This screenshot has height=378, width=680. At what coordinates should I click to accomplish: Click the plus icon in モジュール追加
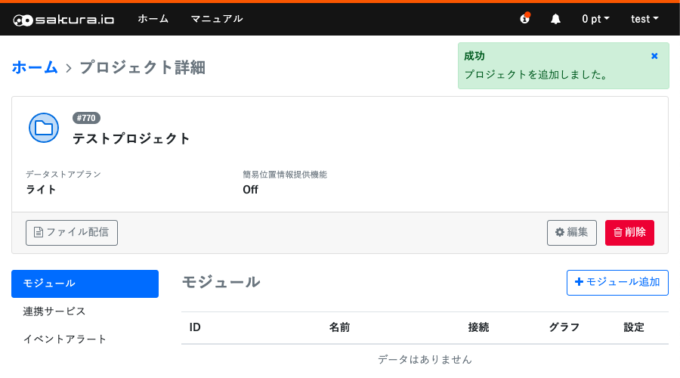(x=579, y=282)
